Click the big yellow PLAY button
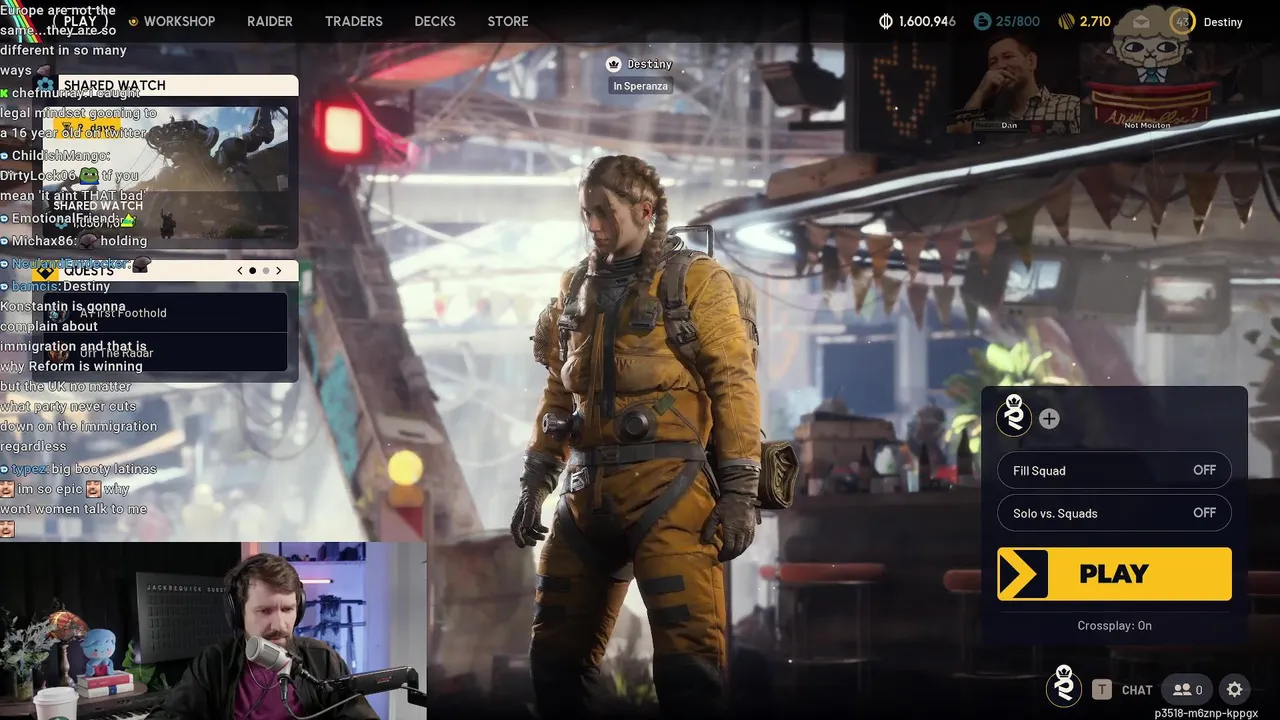This screenshot has height=720, width=1280. 1114,574
